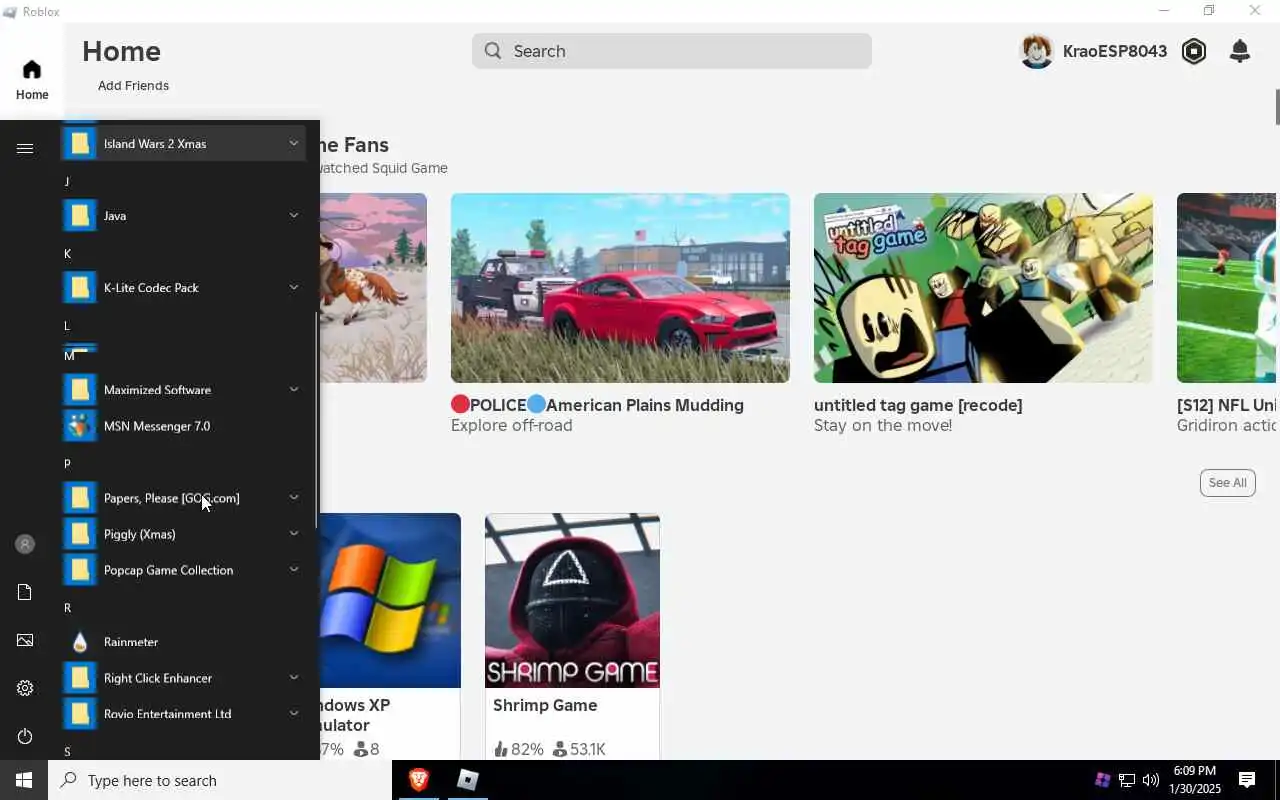Screen dimensions: 1280x800
Task: Open the Windows XP simulator thumbnail
Action: [390, 601]
